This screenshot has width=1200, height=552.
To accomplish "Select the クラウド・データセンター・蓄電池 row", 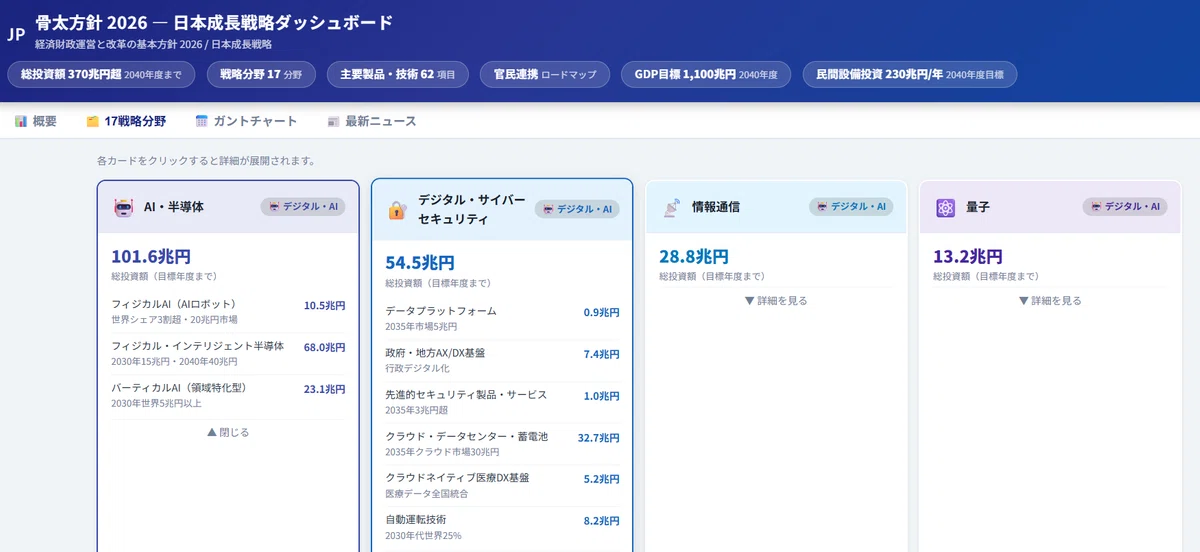I will (502, 444).
